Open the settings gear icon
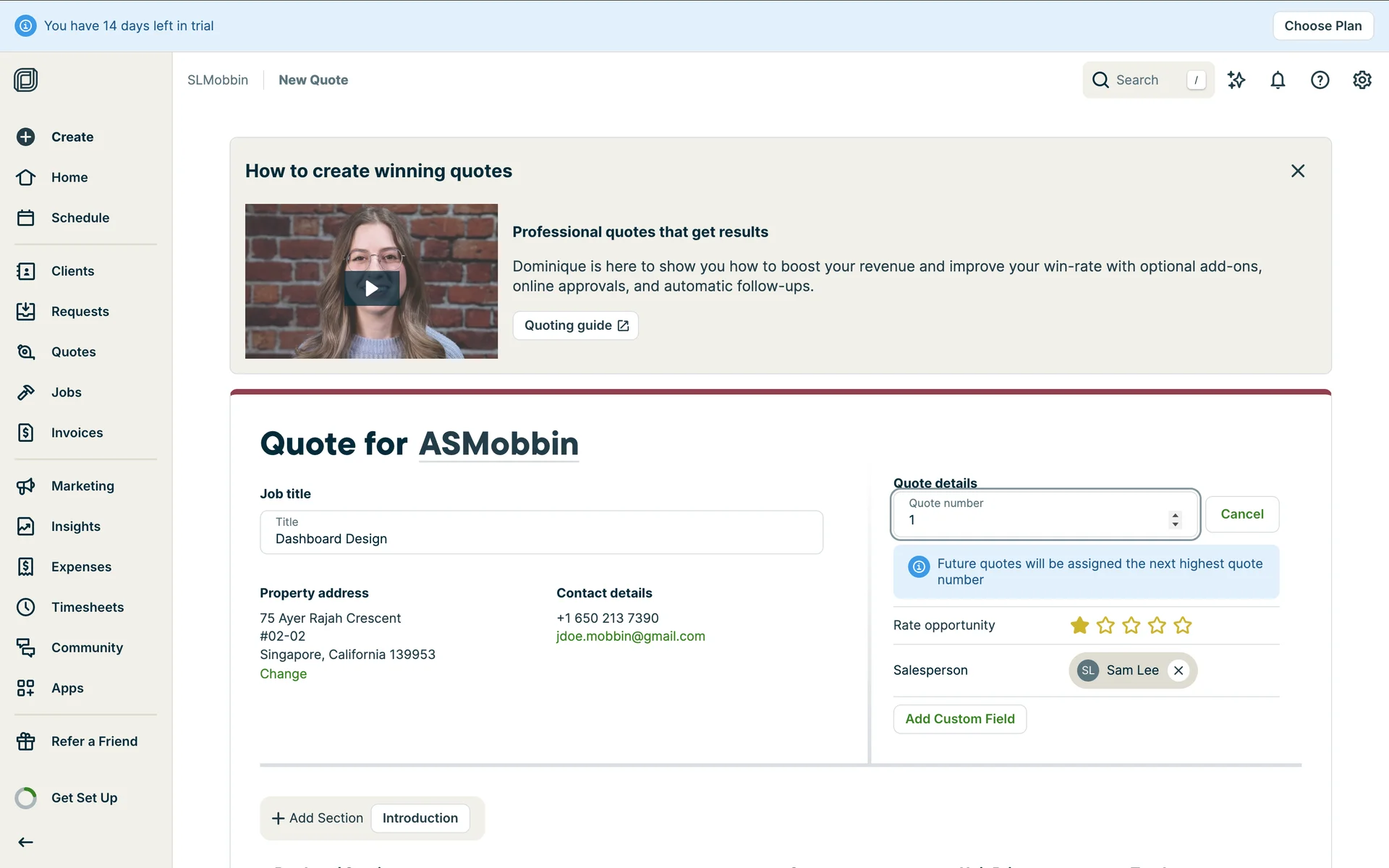 pos(1362,80)
